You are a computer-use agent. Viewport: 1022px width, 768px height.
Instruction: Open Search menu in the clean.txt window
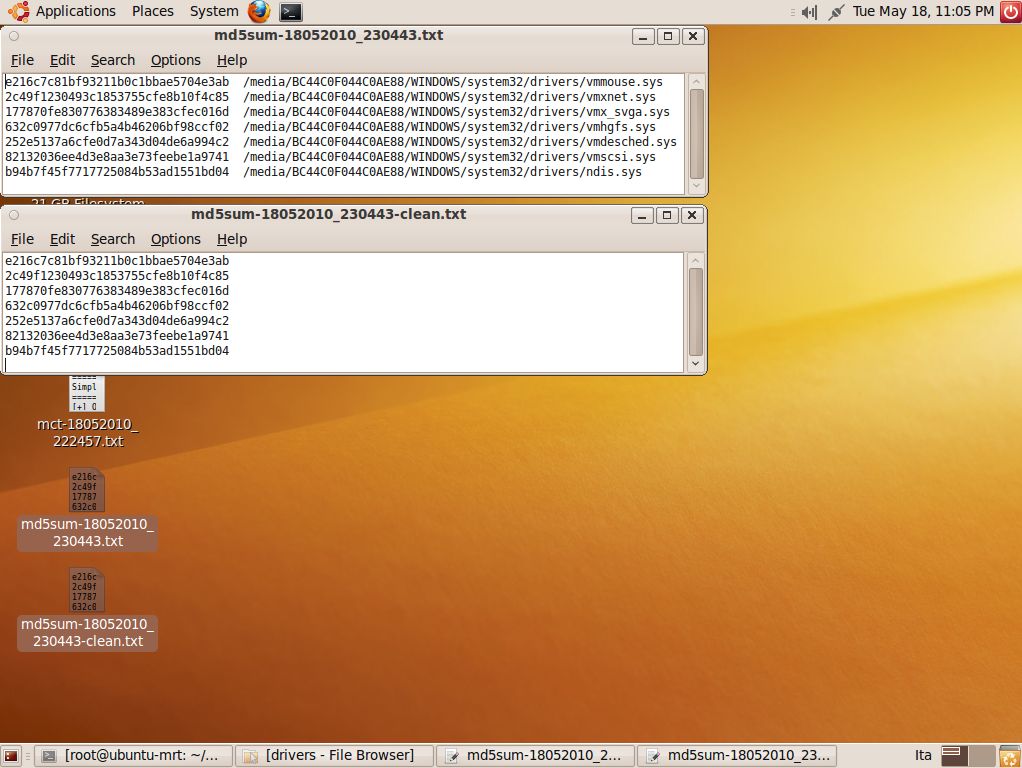[113, 239]
